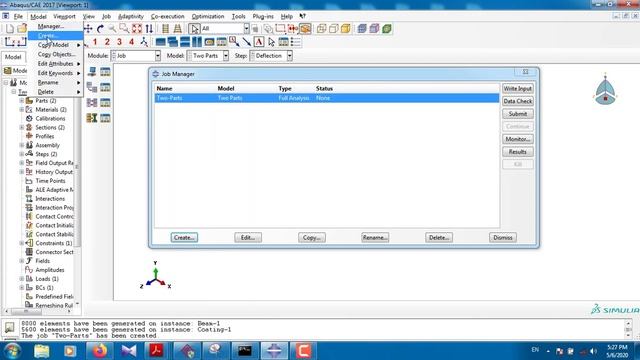Click the view triad compass in viewport

(x=605, y=92)
